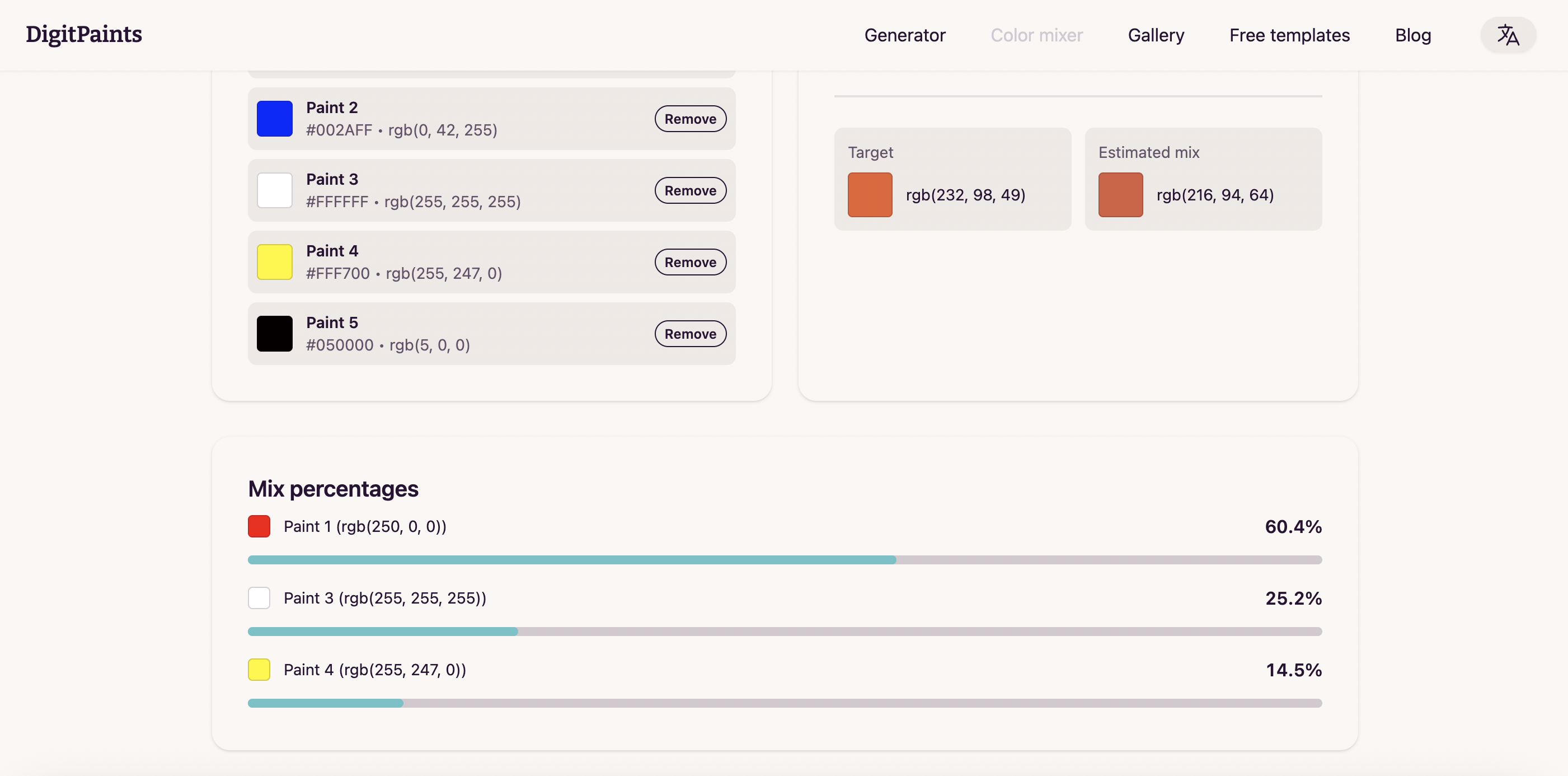Click the DigitPaints logo

pyautogui.click(x=83, y=35)
